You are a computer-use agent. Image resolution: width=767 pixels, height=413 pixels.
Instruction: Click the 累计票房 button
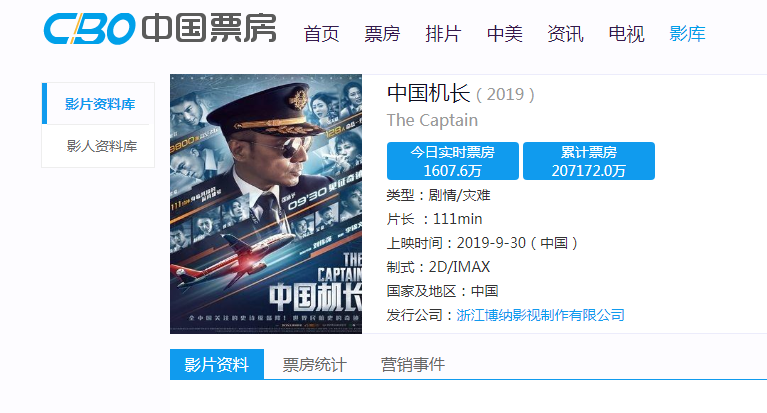click(x=588, y=161)
